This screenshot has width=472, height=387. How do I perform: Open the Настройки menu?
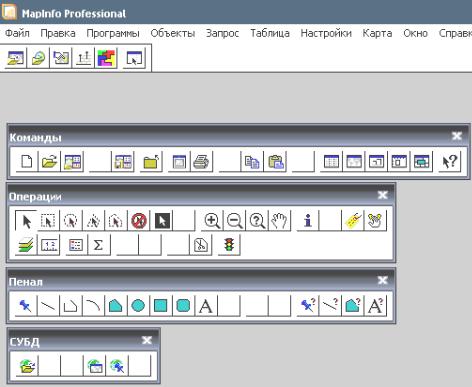(x=326, y=33)
